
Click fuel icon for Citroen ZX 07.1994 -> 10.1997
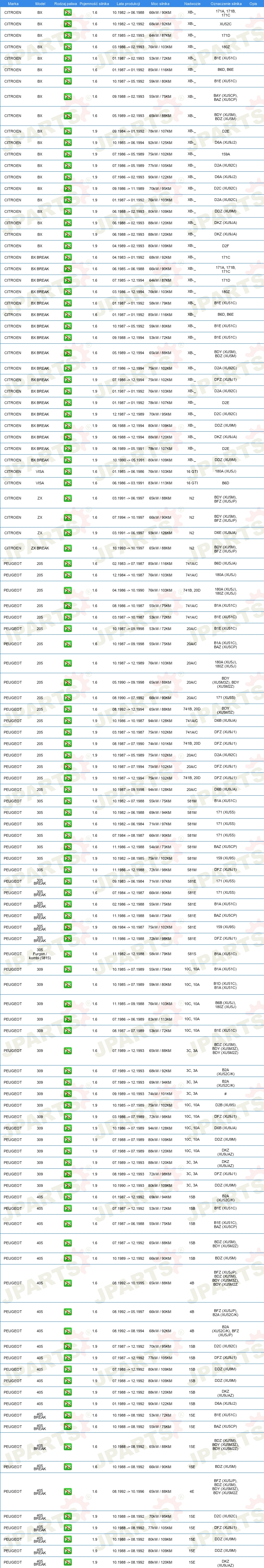tap(68, 518)
